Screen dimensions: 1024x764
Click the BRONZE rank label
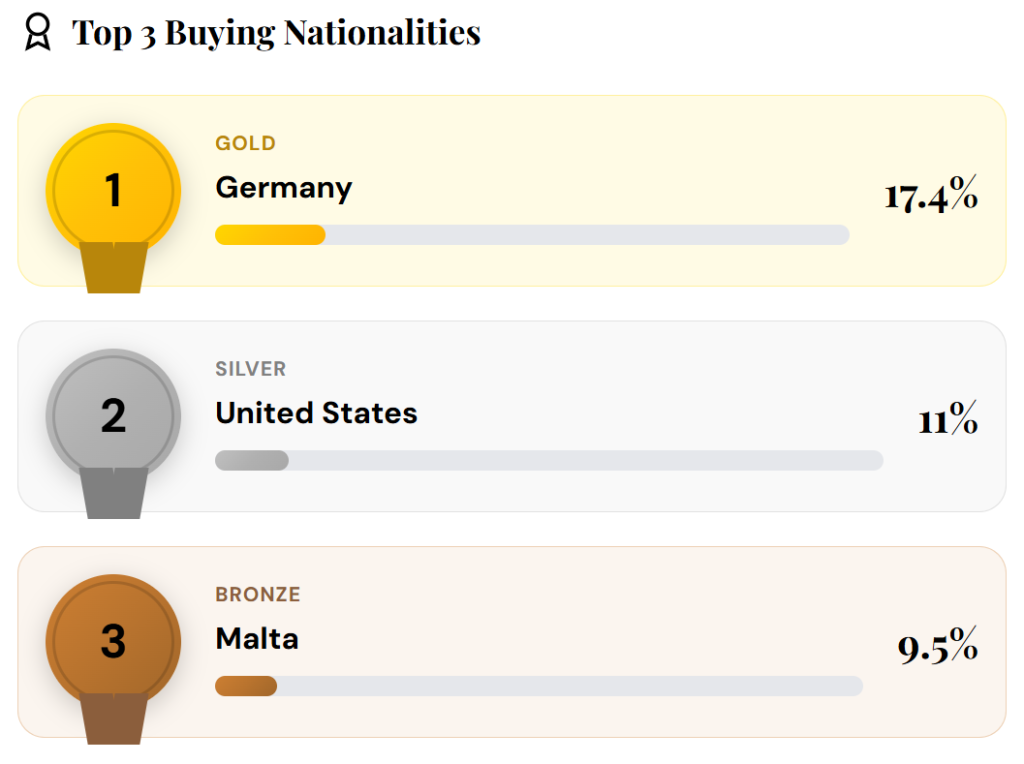[x=258, y=594]
